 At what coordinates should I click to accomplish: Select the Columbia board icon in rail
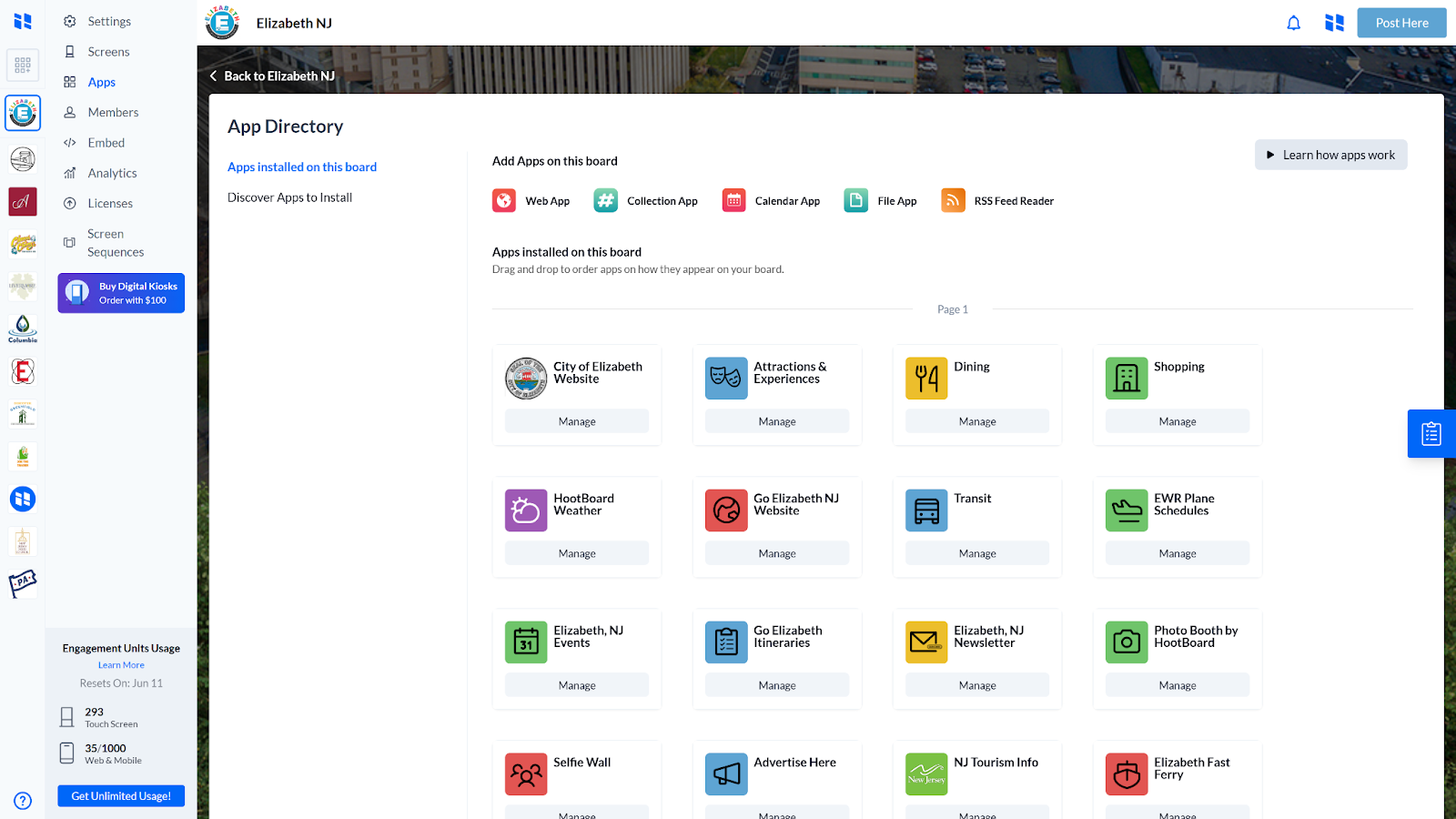click(23, 328)
